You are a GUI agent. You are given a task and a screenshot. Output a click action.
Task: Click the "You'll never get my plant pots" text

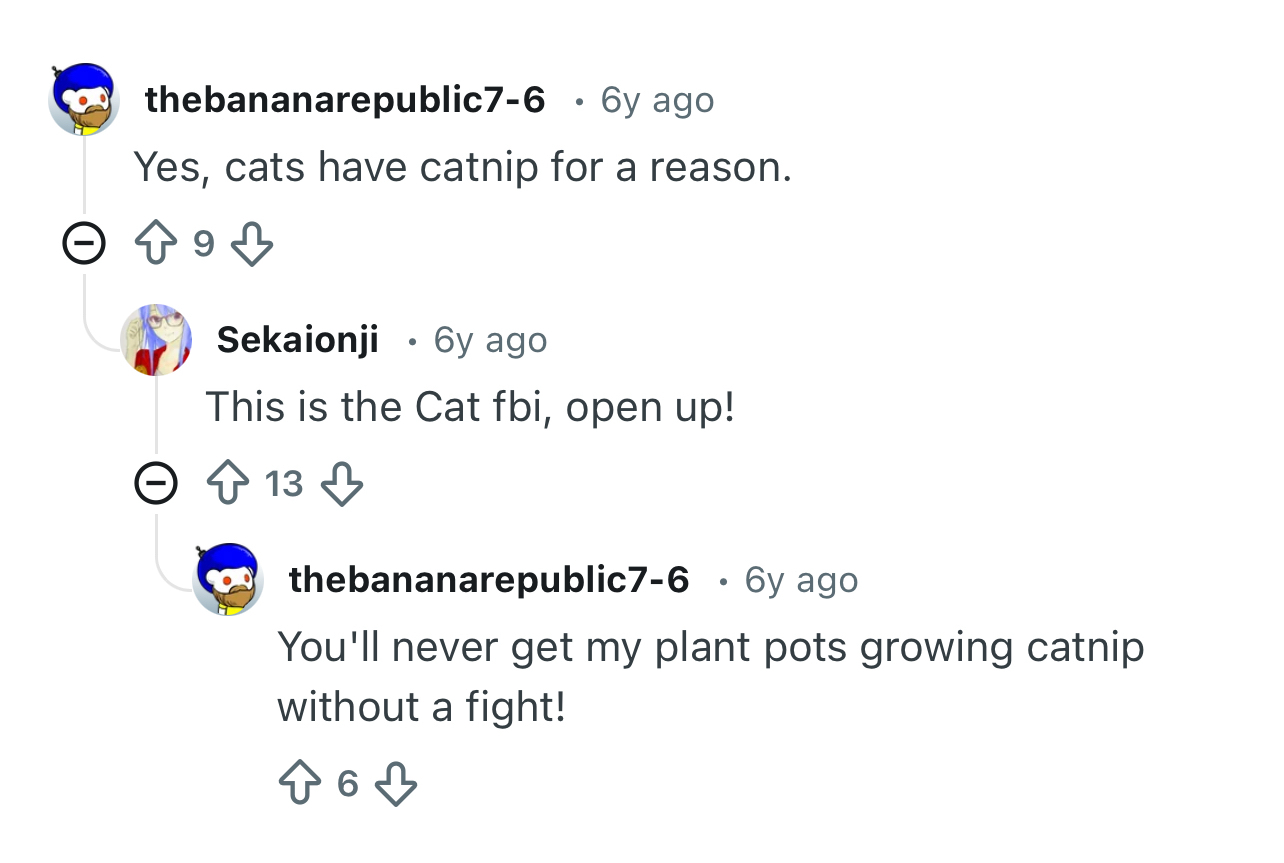click(x=710, y=647)
